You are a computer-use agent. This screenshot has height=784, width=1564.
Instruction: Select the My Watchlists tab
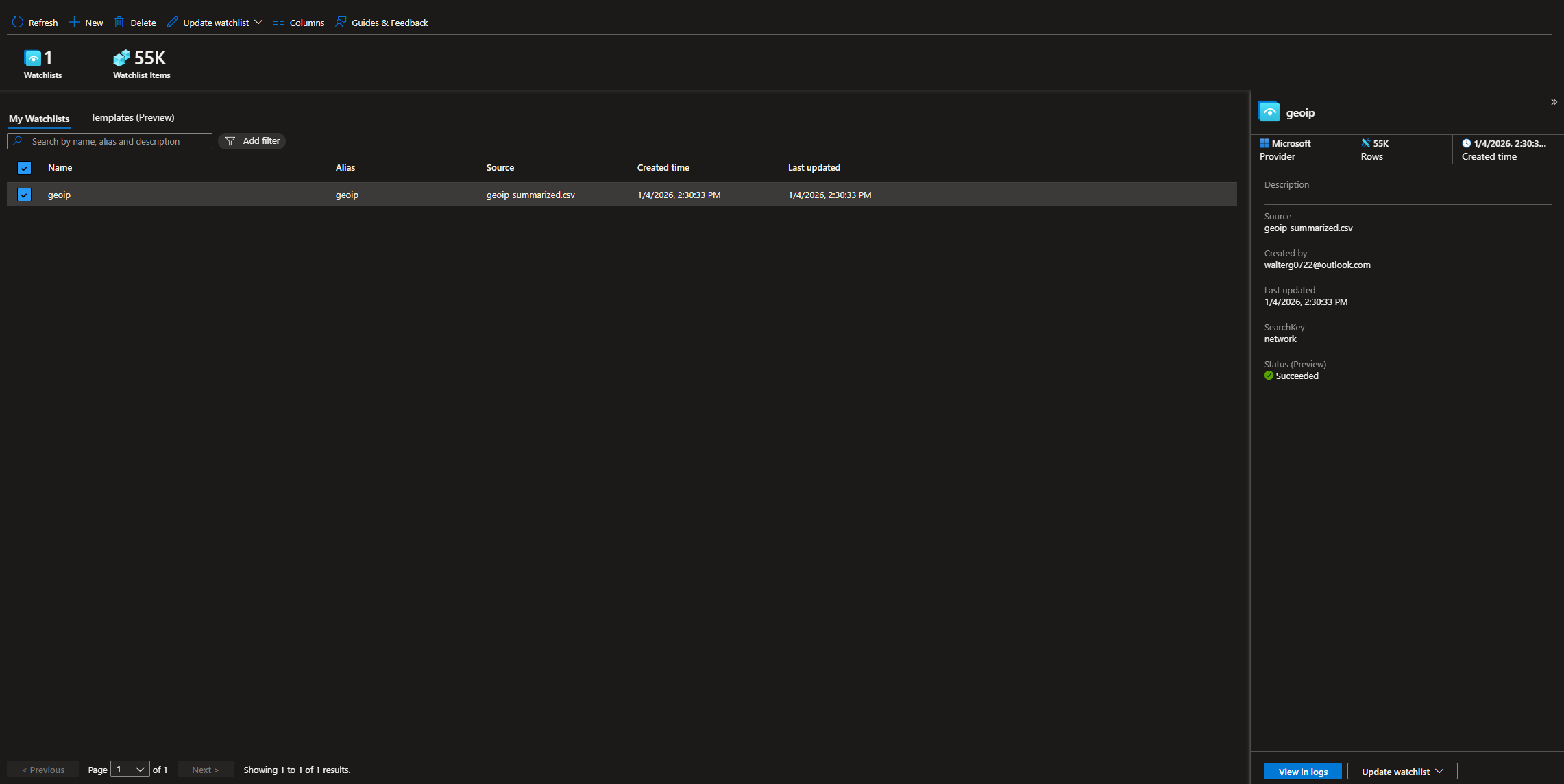coord(39,119)
